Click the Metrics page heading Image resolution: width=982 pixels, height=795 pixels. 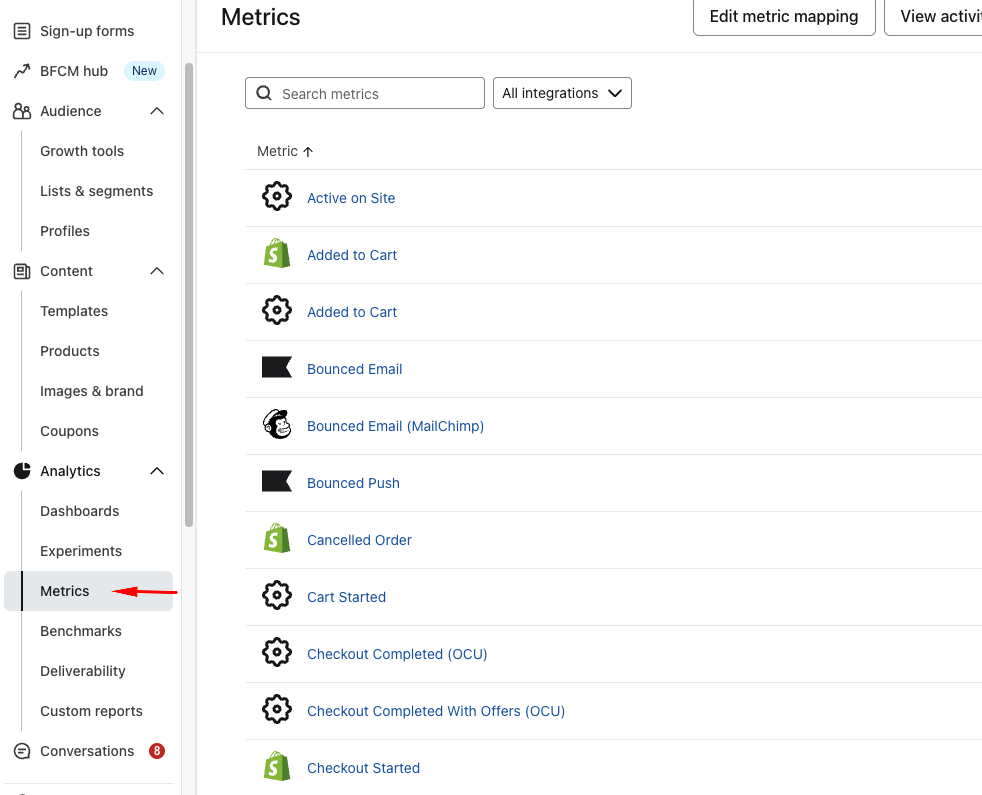pos(261,17)
